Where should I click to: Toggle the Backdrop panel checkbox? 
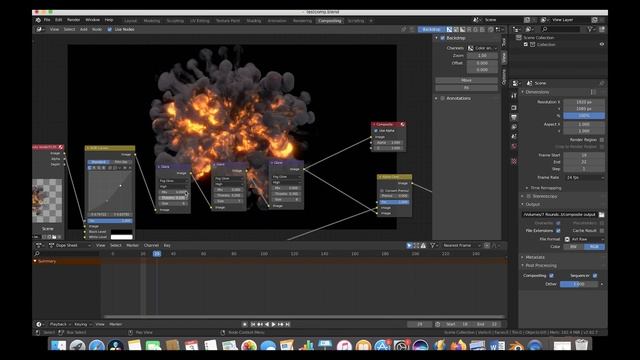coord(442,38)
